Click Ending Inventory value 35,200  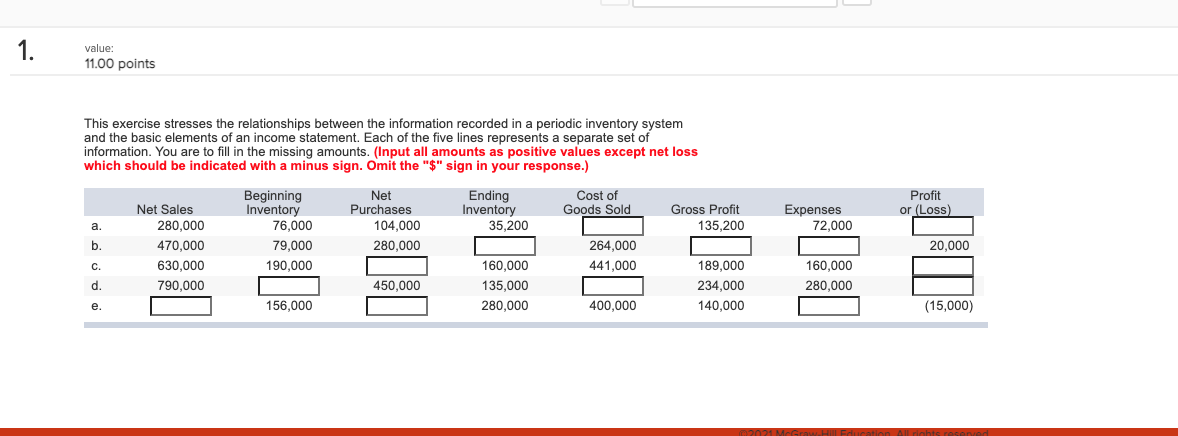[509, 226]
